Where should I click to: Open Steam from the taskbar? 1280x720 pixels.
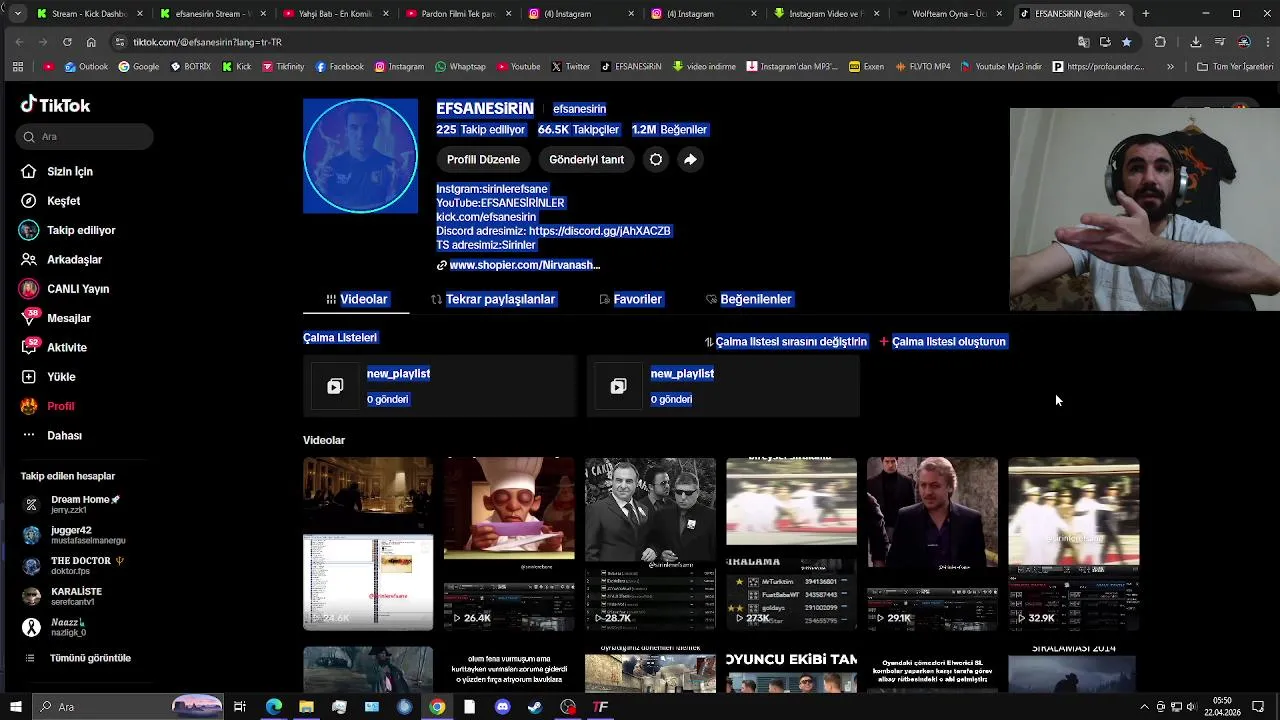tap(536, 707)
